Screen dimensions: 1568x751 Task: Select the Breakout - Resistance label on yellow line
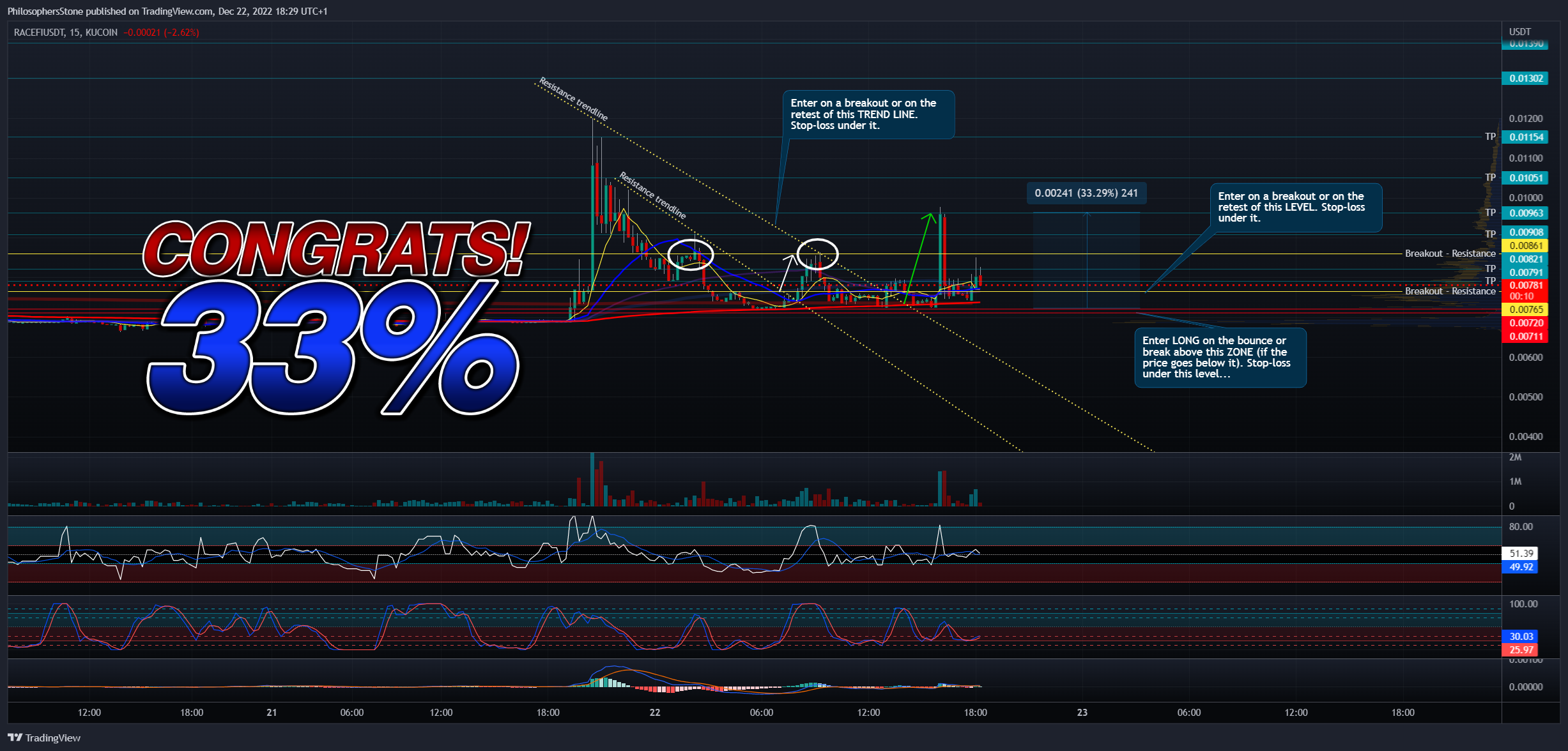[x=1450, y=291]
